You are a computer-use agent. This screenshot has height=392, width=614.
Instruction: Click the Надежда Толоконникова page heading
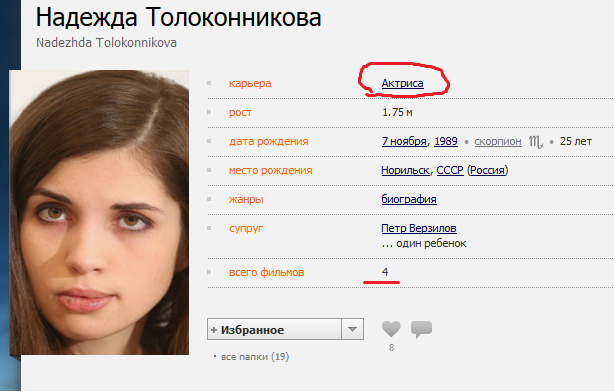click(x=179, y=18)
